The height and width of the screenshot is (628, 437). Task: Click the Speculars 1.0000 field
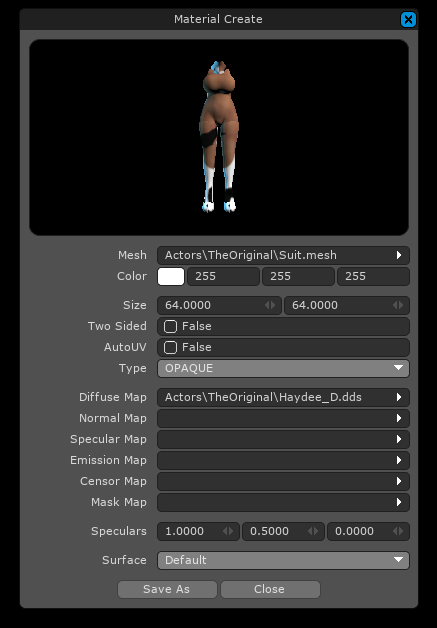point(198,531)
